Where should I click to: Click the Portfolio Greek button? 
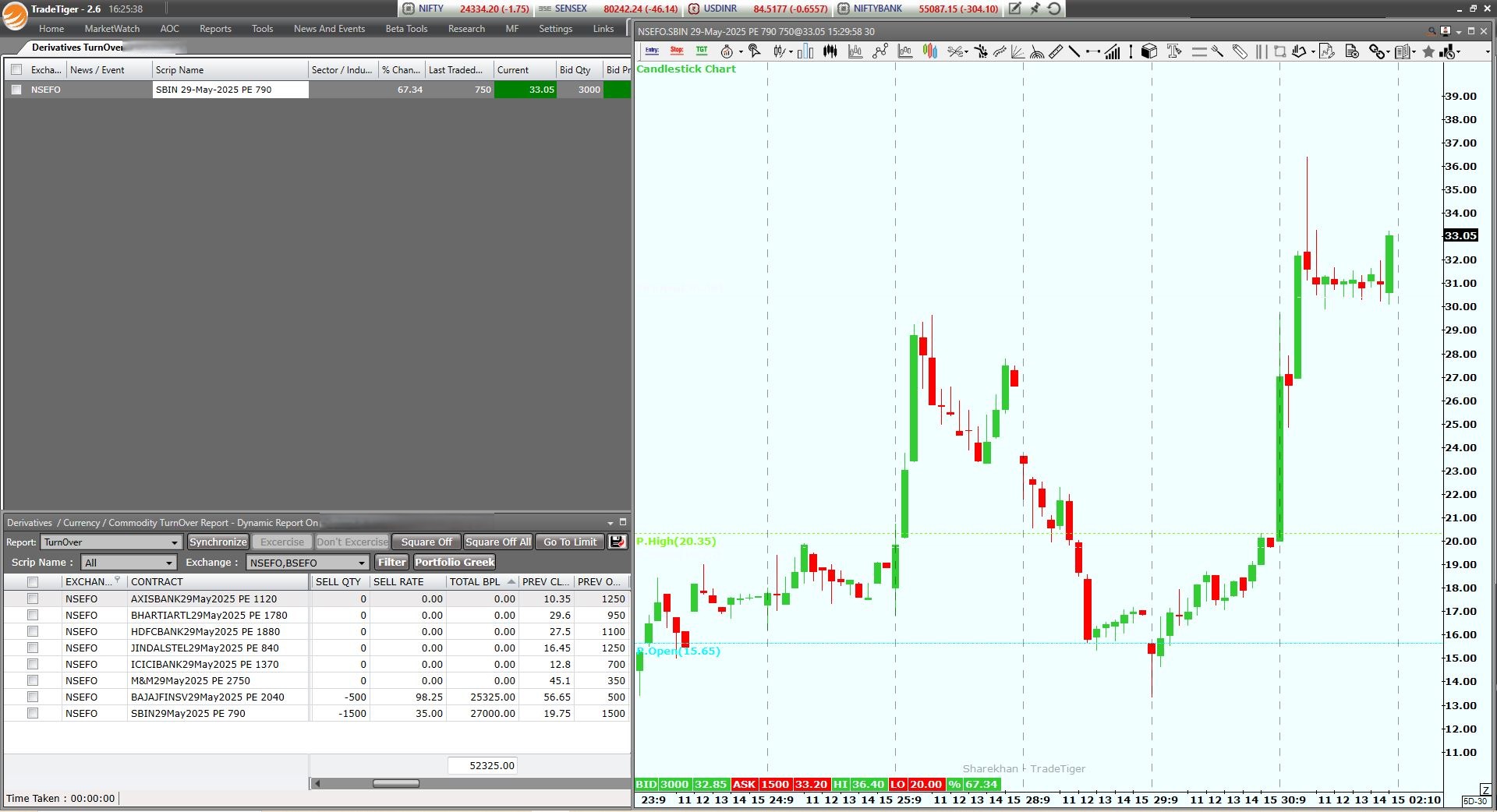455,562
